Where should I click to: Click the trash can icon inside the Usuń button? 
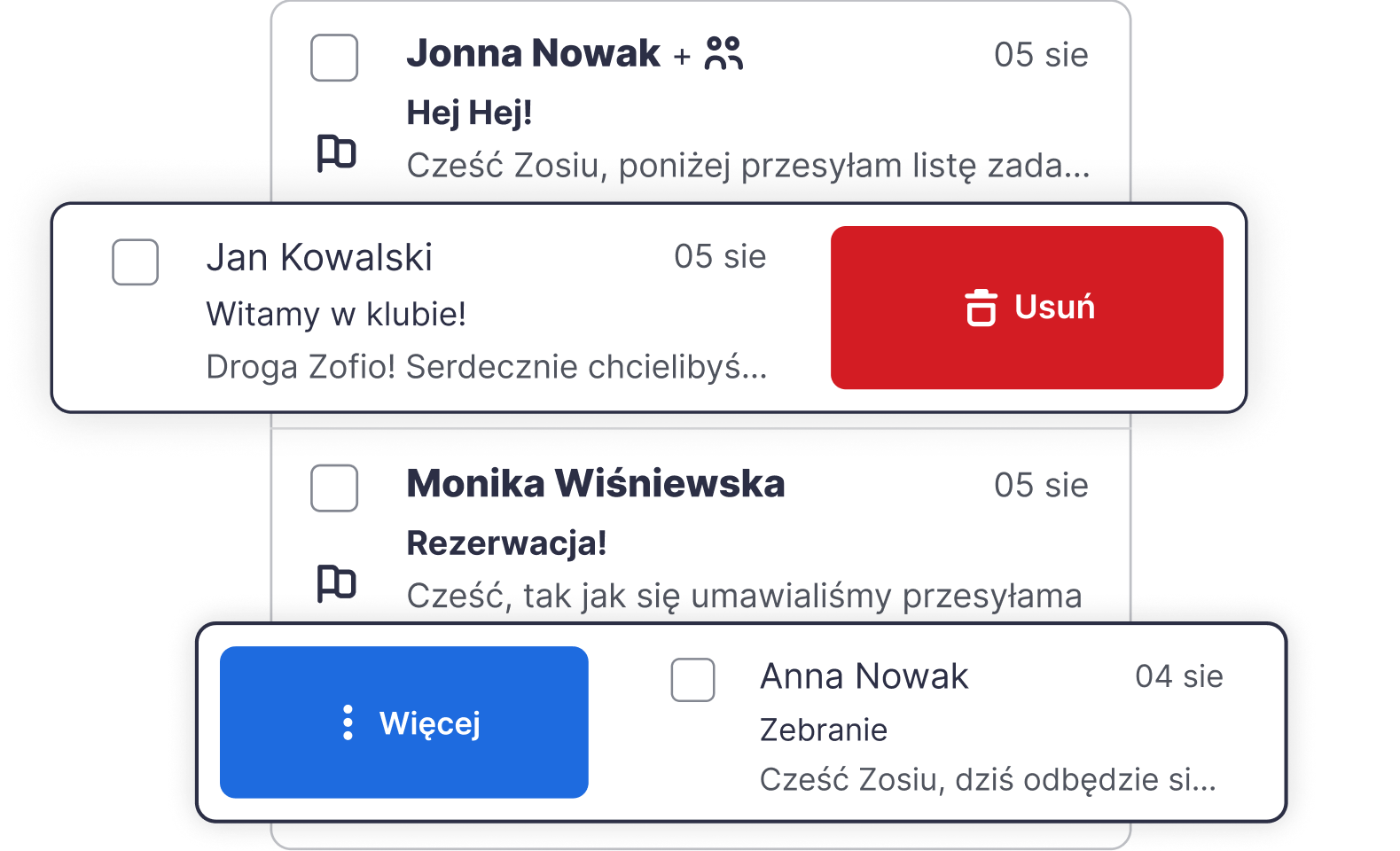point(980,308)
